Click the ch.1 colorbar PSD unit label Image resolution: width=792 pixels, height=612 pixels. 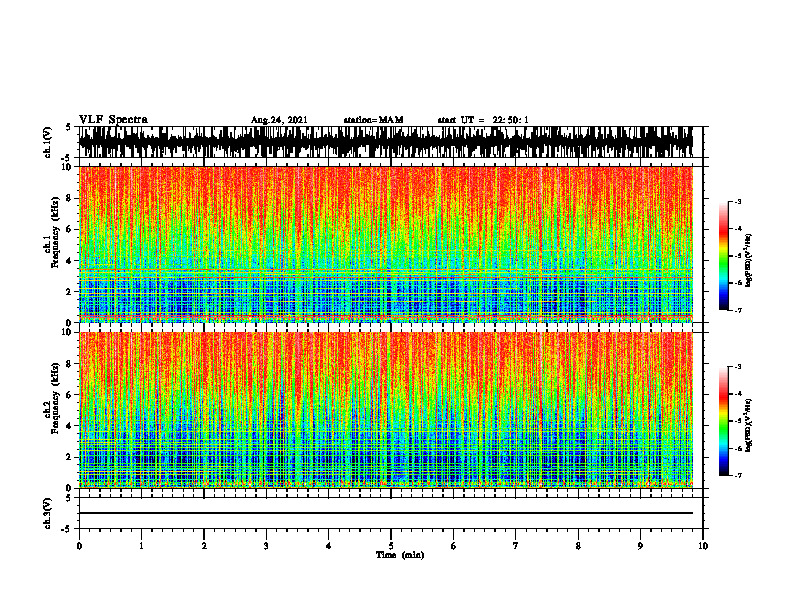coord(749,261)
